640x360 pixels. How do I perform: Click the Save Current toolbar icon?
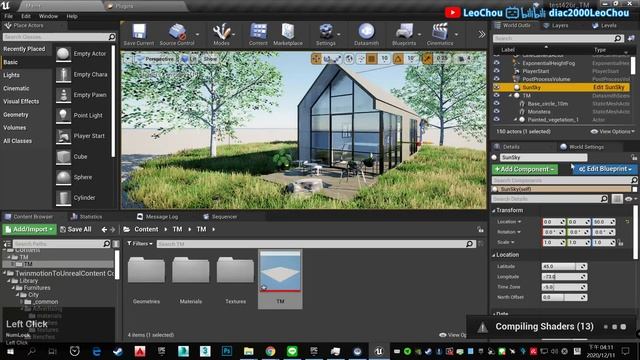(139, 31)
